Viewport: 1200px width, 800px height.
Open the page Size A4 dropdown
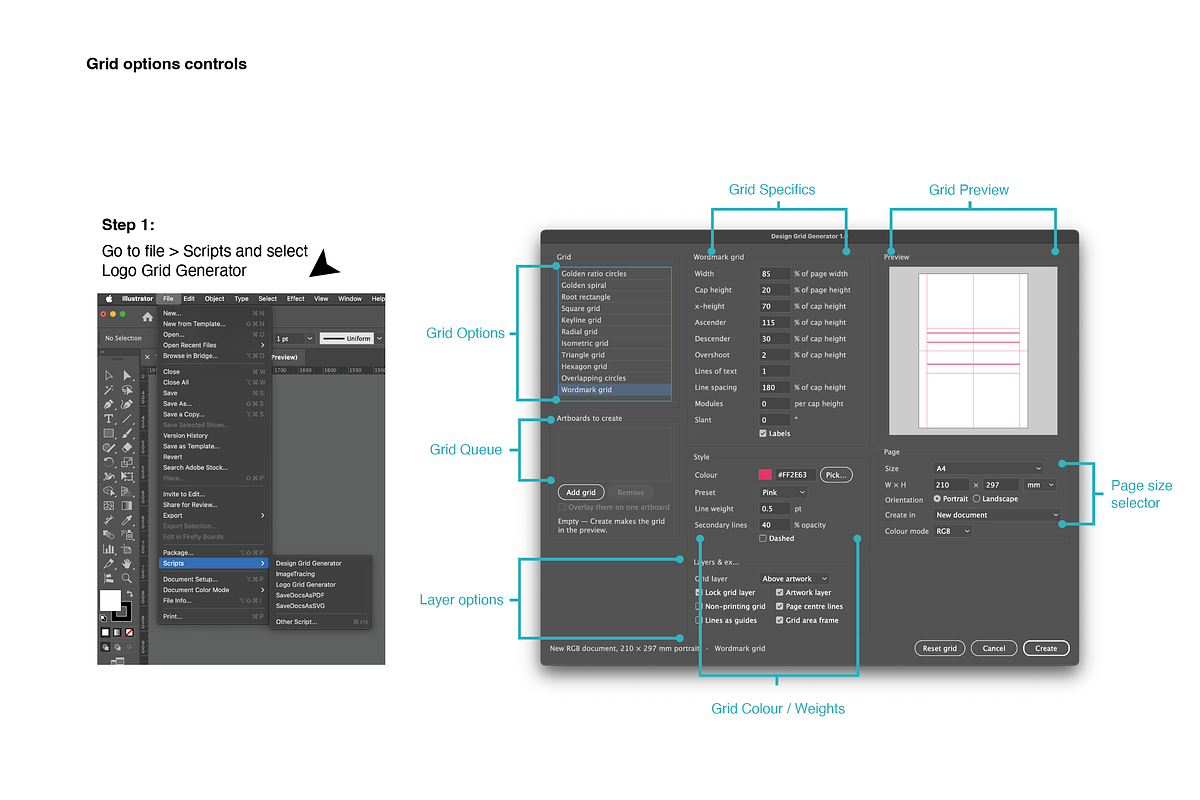point(988,468)
